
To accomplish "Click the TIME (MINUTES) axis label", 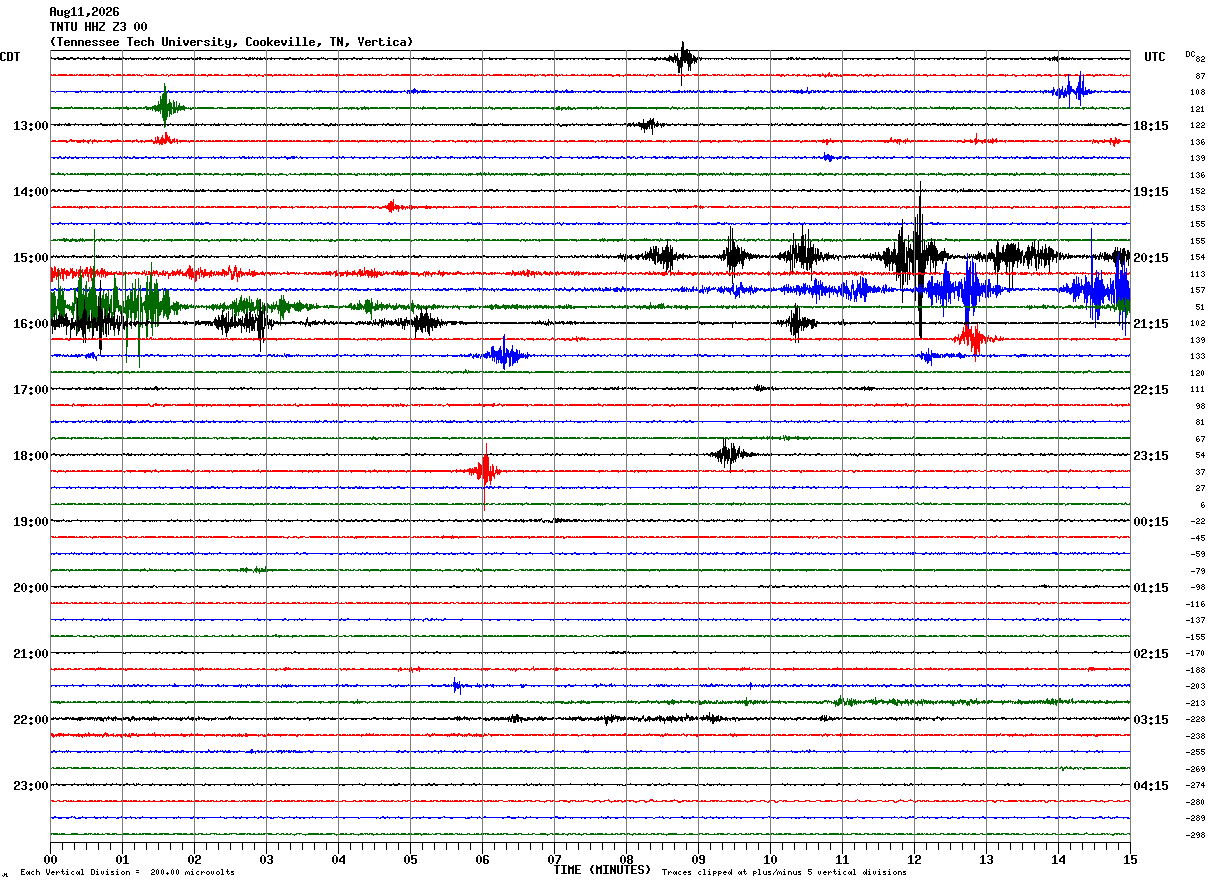I will click(x=602, y=870).
